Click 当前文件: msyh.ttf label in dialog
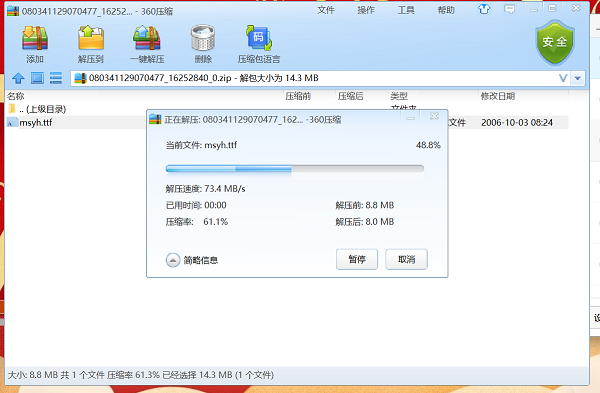Image resolution: width=600 pixels, height=393 pixels. click(201, 145)
